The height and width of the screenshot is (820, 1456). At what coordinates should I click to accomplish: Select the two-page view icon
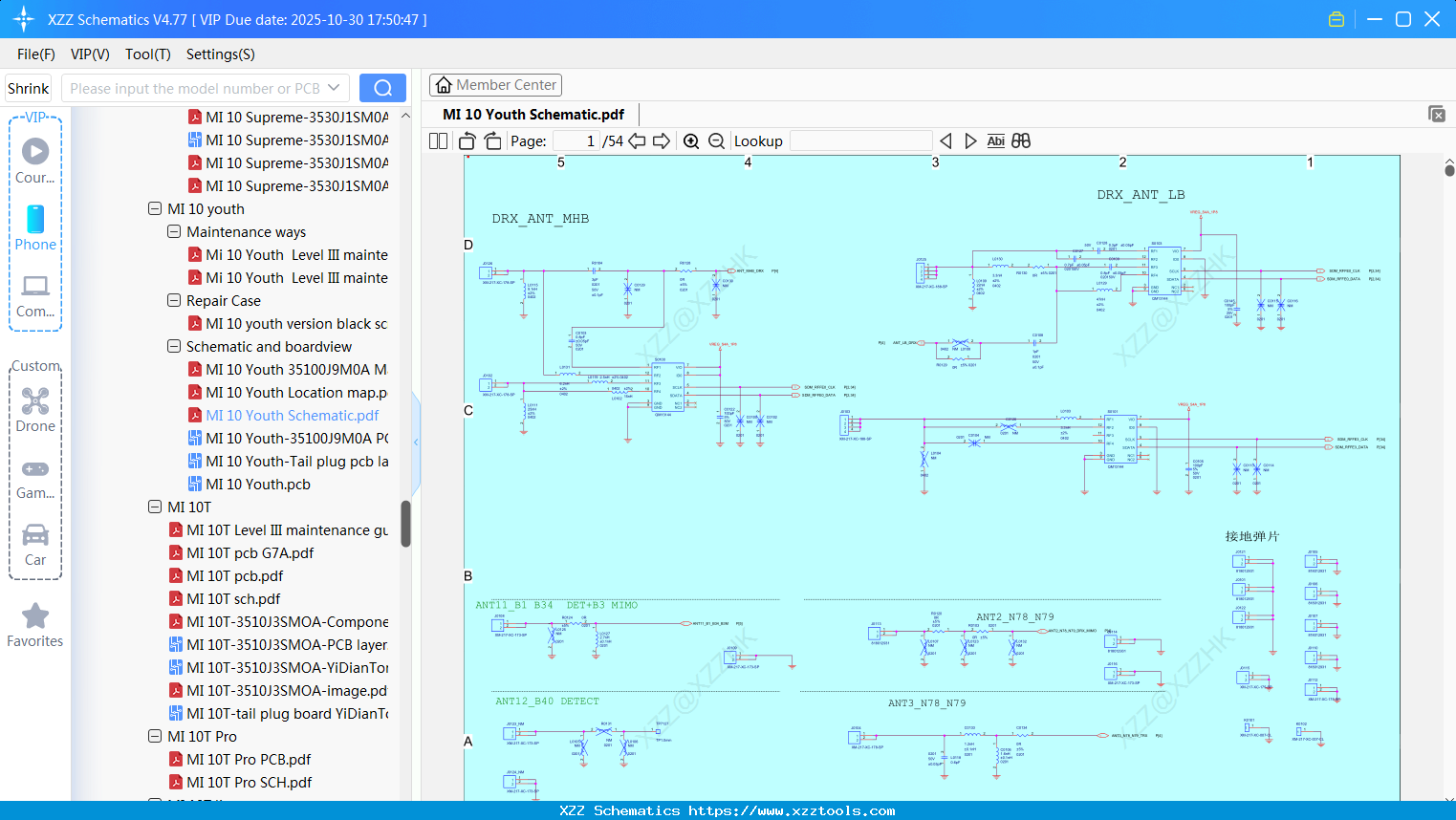click(x=438, y=140)
